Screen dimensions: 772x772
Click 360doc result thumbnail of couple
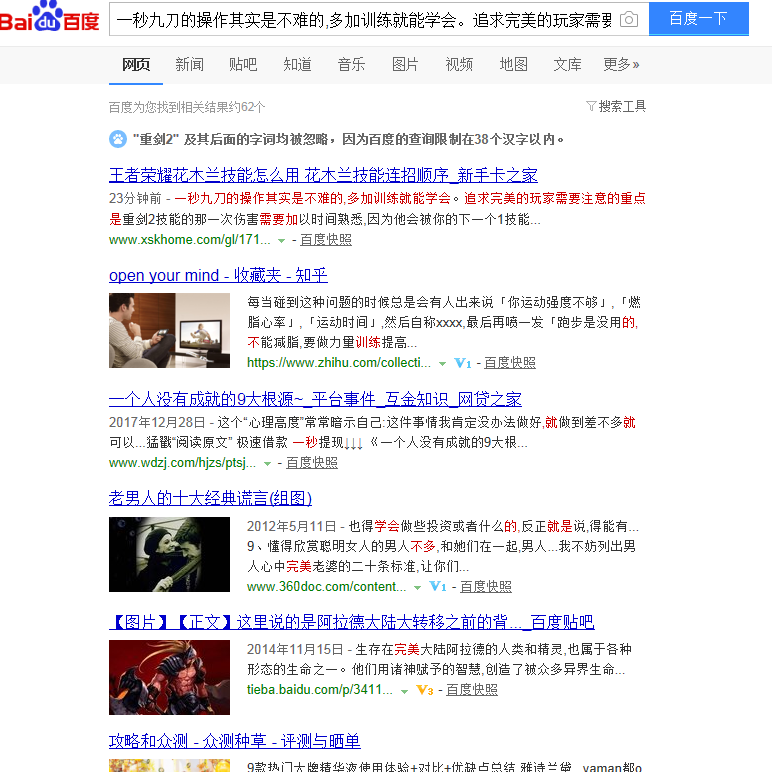tap(169, 554)
